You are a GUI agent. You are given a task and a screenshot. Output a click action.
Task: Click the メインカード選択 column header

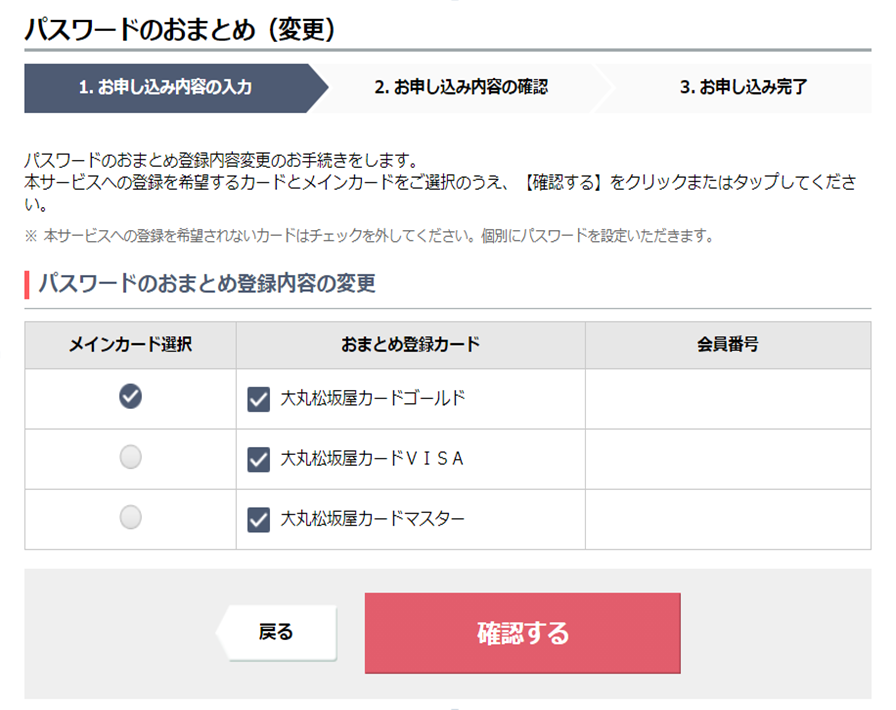point(130,345)
